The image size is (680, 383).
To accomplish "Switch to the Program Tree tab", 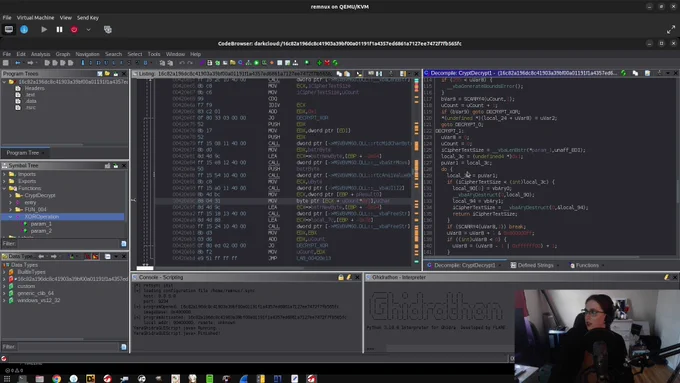I will pyautogui.click(x=23, y=153).
